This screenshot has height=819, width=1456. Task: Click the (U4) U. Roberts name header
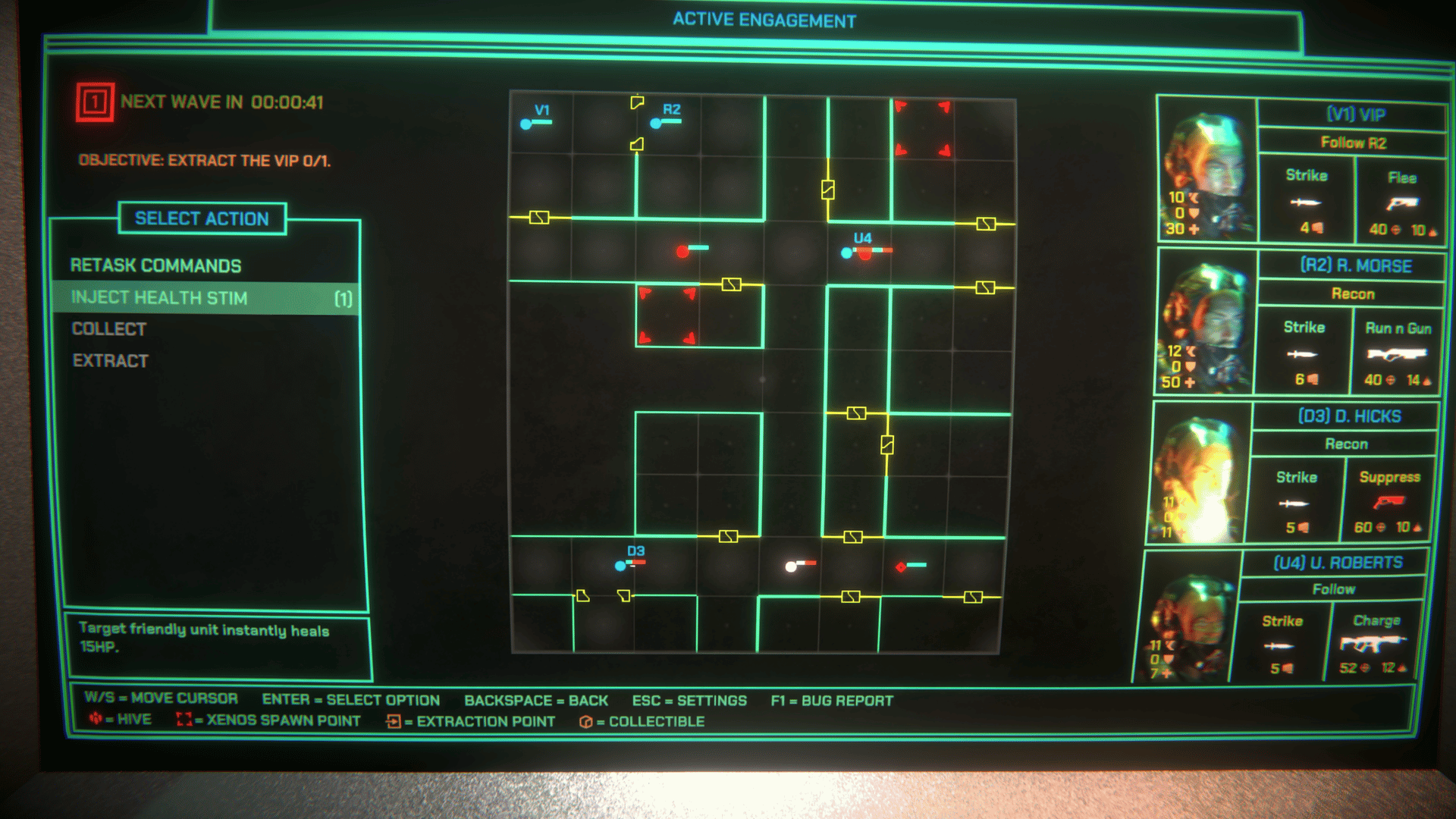click(1338, 563)
